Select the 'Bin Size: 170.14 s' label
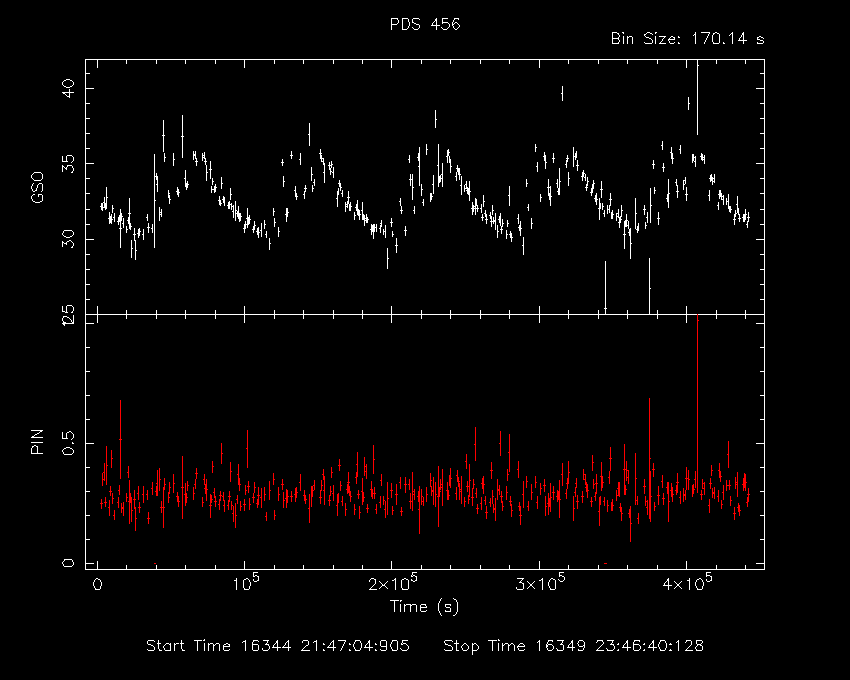This screenshot has width=850, height=680. 687,39
